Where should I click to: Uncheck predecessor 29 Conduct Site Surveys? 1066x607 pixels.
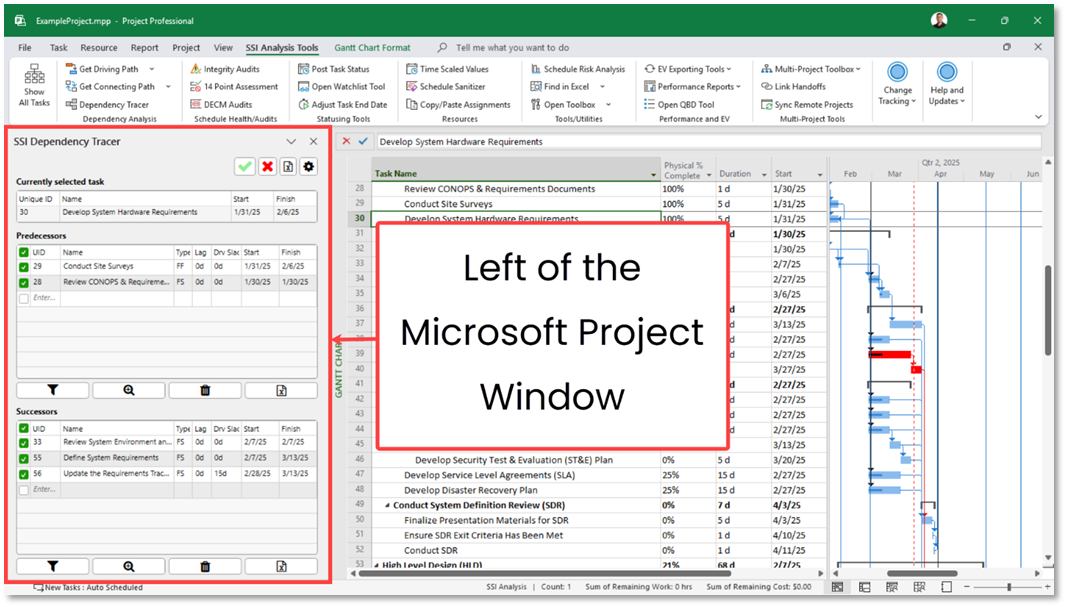click(24, 267)
